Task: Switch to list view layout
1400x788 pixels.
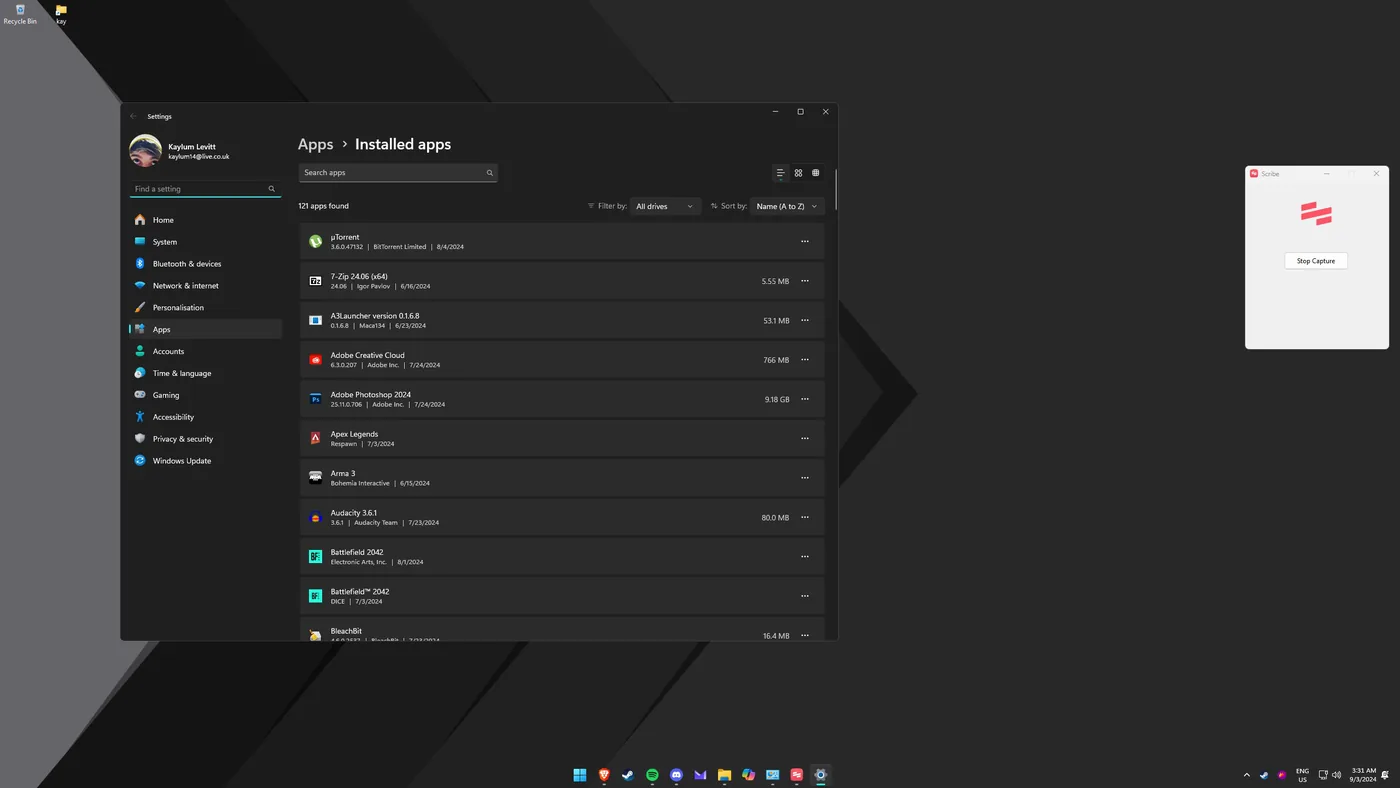Action: pos(781,173)
